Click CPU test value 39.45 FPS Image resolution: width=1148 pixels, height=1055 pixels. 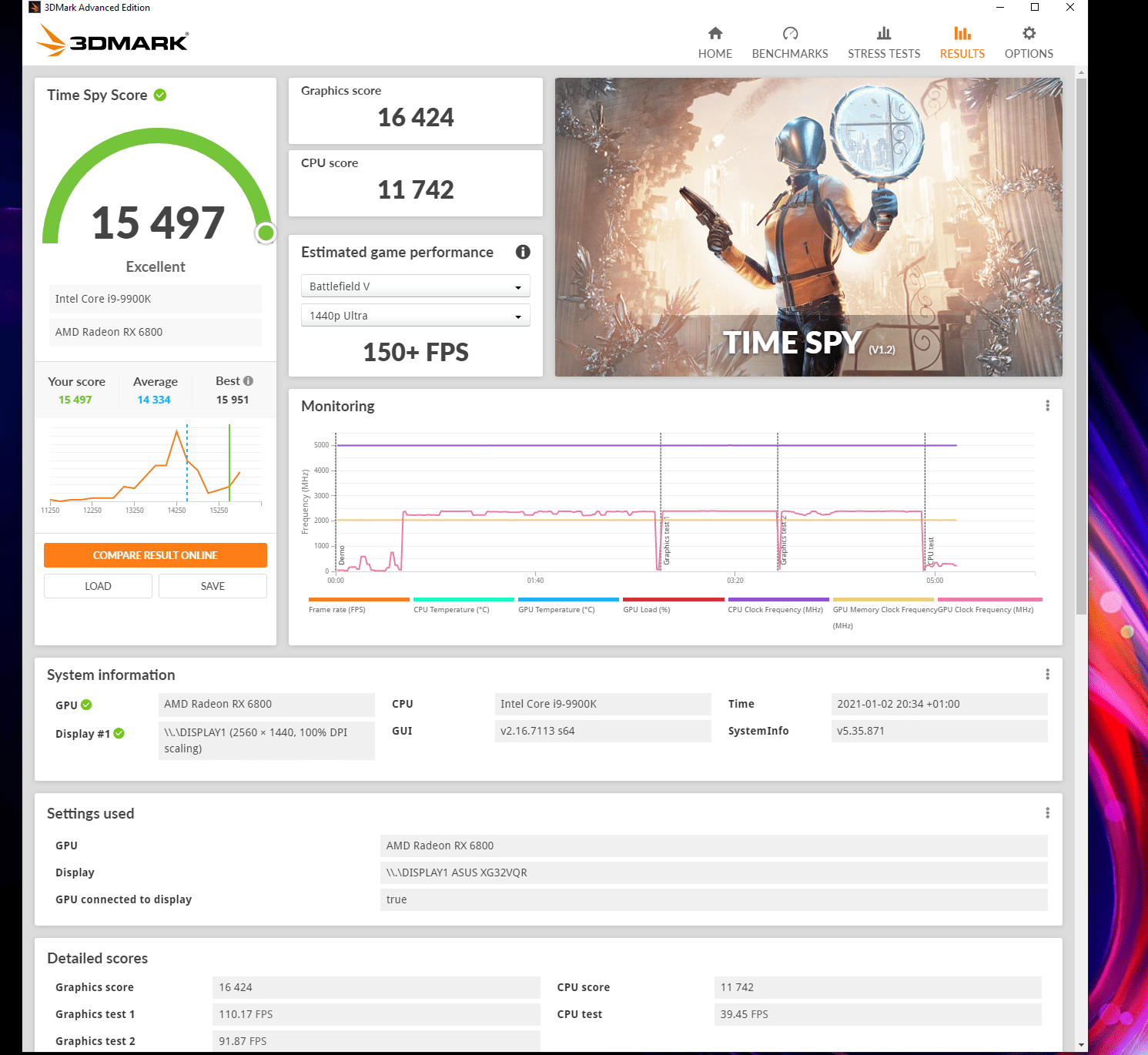[878, 1014]
